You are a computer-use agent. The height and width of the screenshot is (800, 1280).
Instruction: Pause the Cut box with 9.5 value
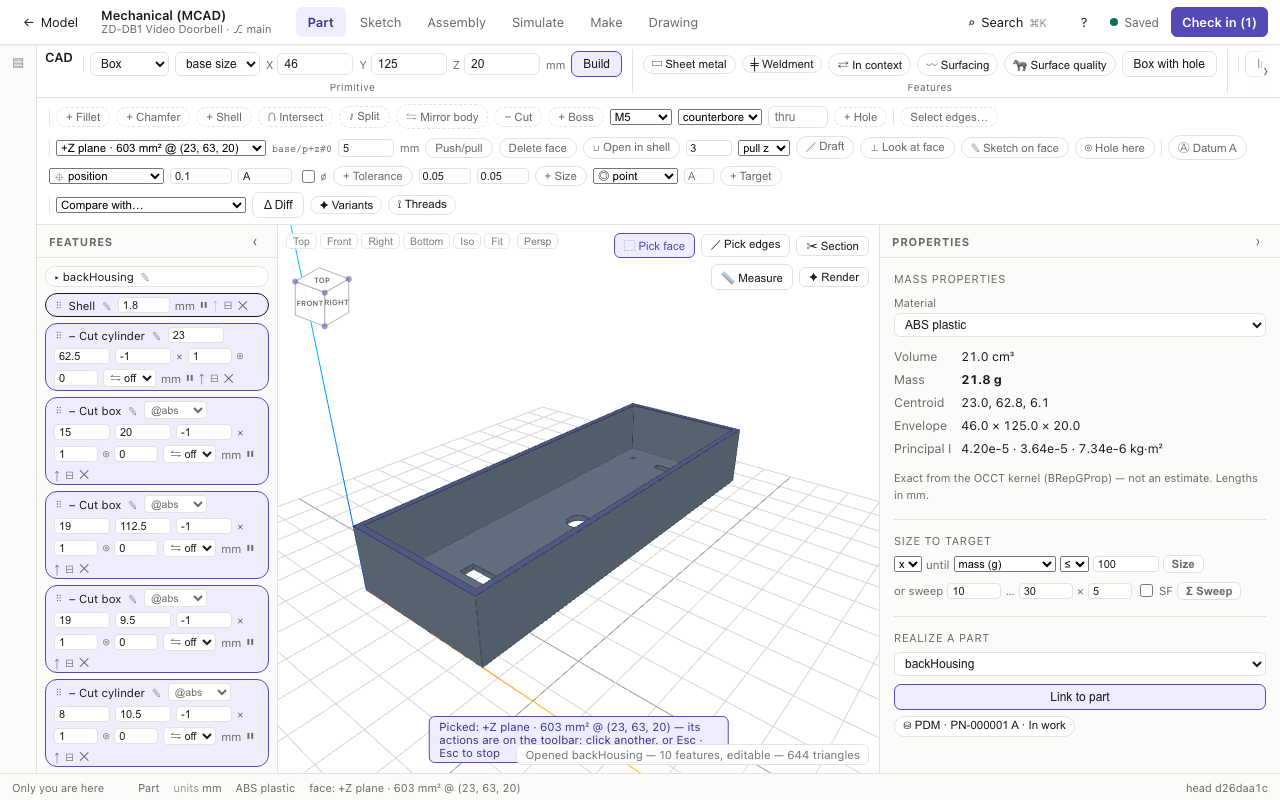[x=250, y=642]
